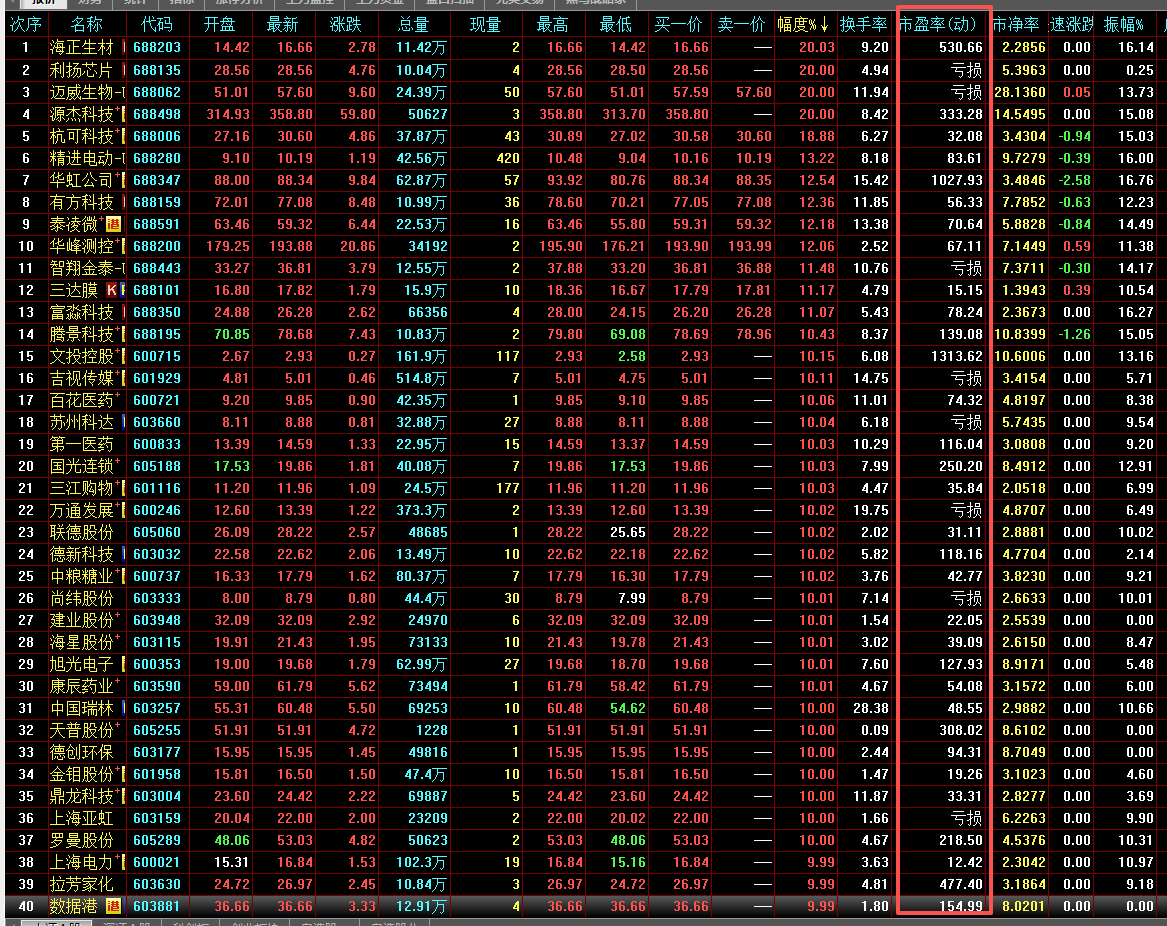This screenshot has width=1167, height=926.
Task: Select the 文投控股 stock name
Action: 82,357
